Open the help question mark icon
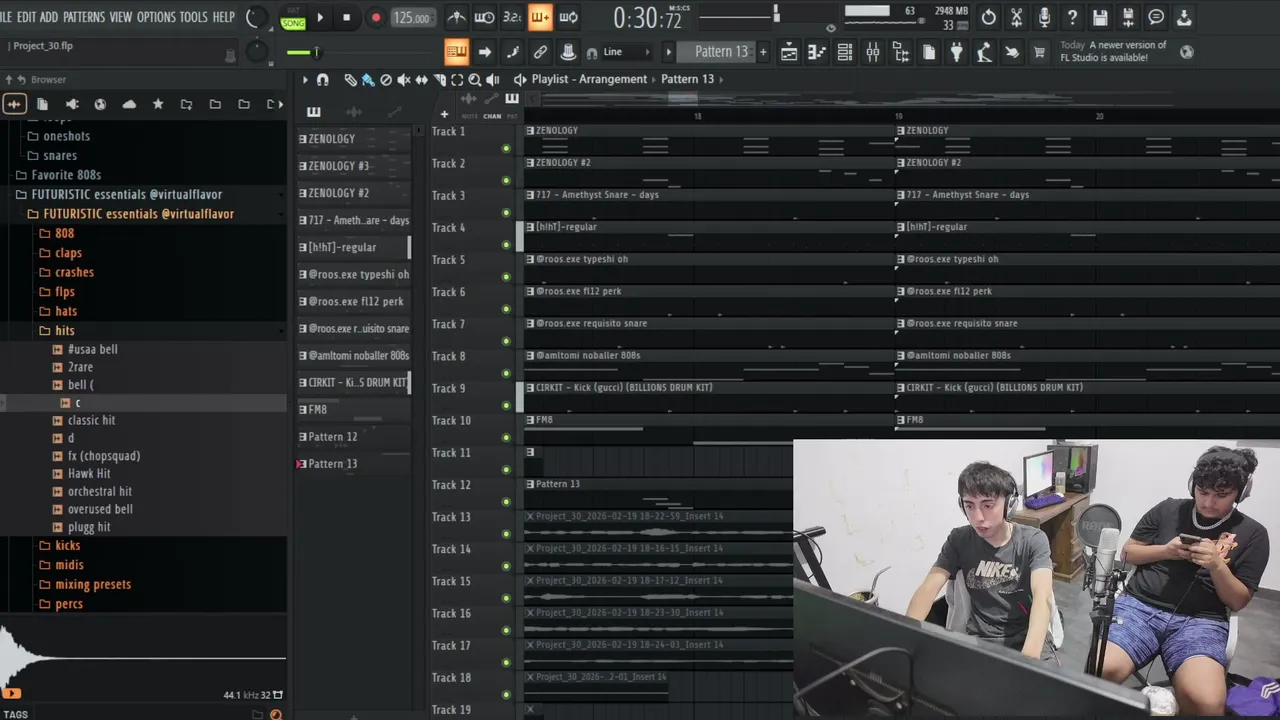 point(1072,17)
